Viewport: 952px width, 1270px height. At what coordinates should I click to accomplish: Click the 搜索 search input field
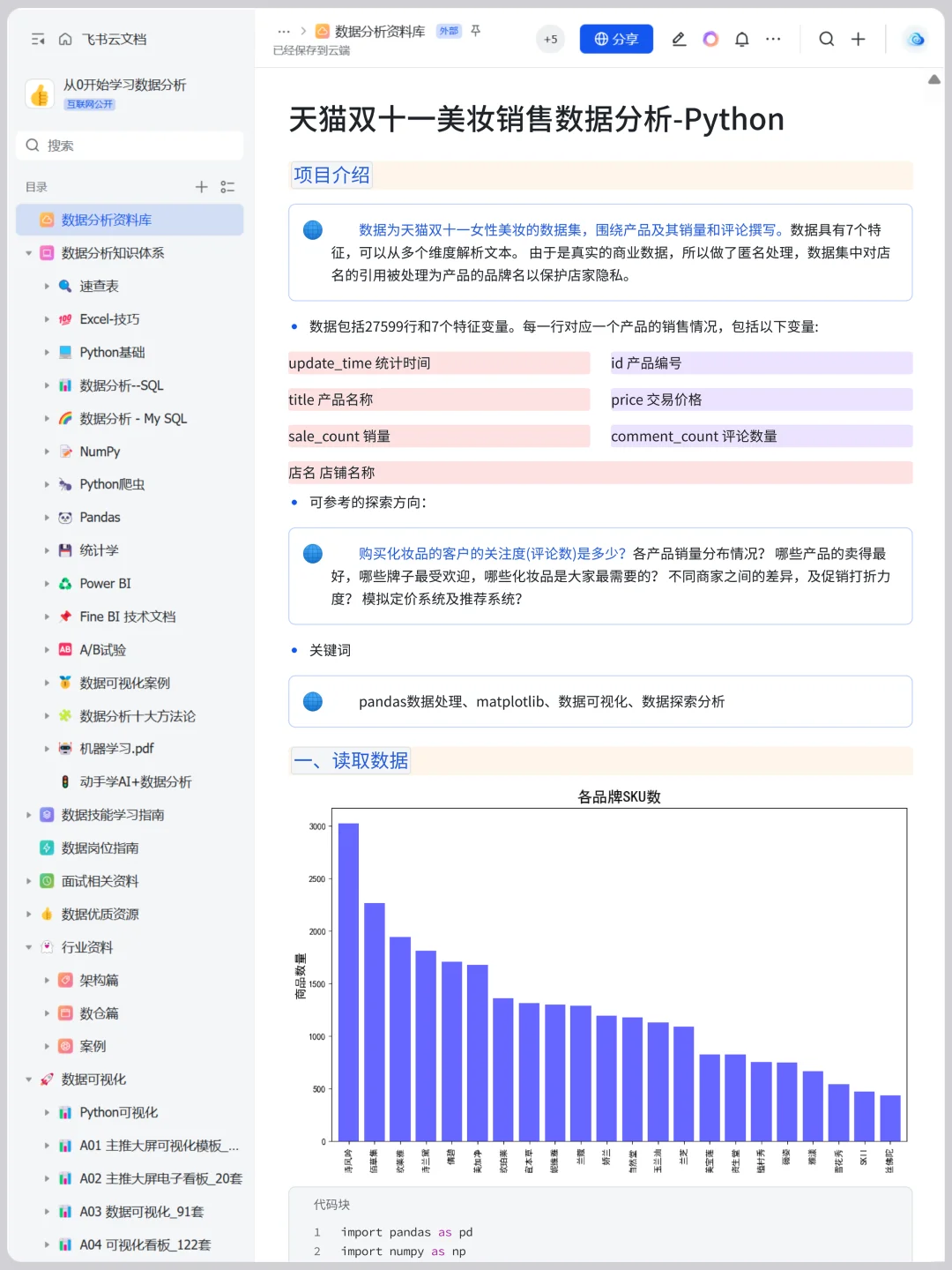click(x=130, y=146)
